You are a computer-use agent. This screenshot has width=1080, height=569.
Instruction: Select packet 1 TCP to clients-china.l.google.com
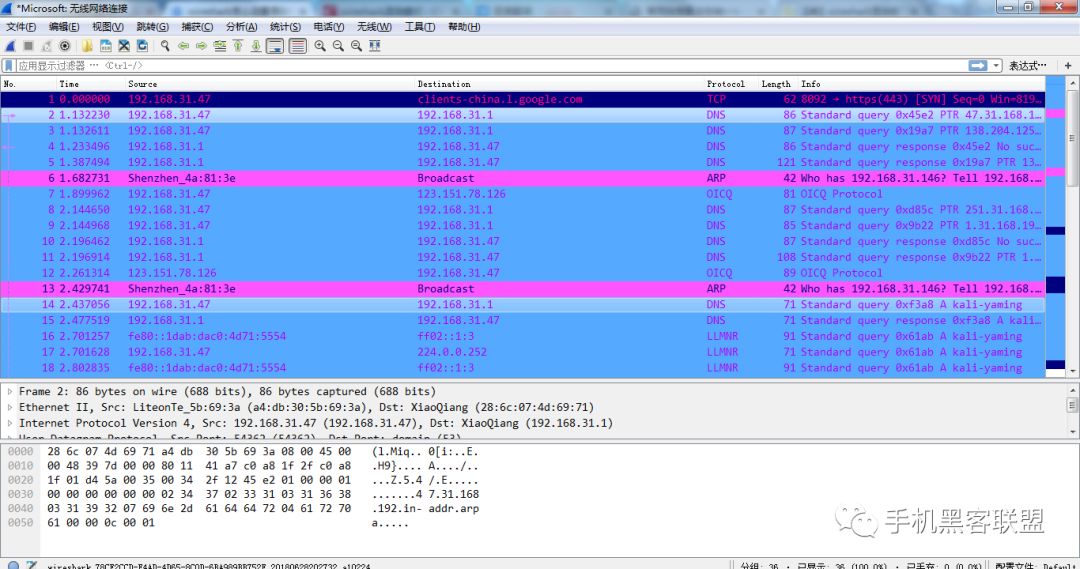point(523,99)
